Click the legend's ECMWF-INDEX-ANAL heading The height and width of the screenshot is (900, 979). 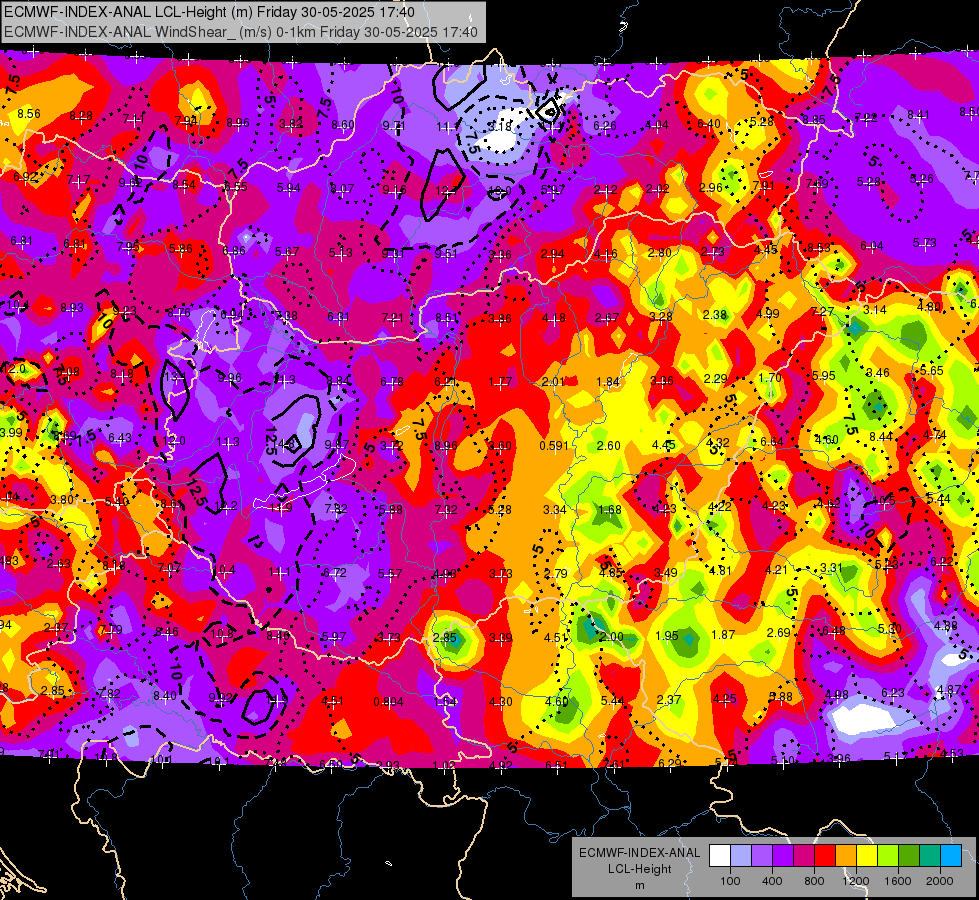639,853
